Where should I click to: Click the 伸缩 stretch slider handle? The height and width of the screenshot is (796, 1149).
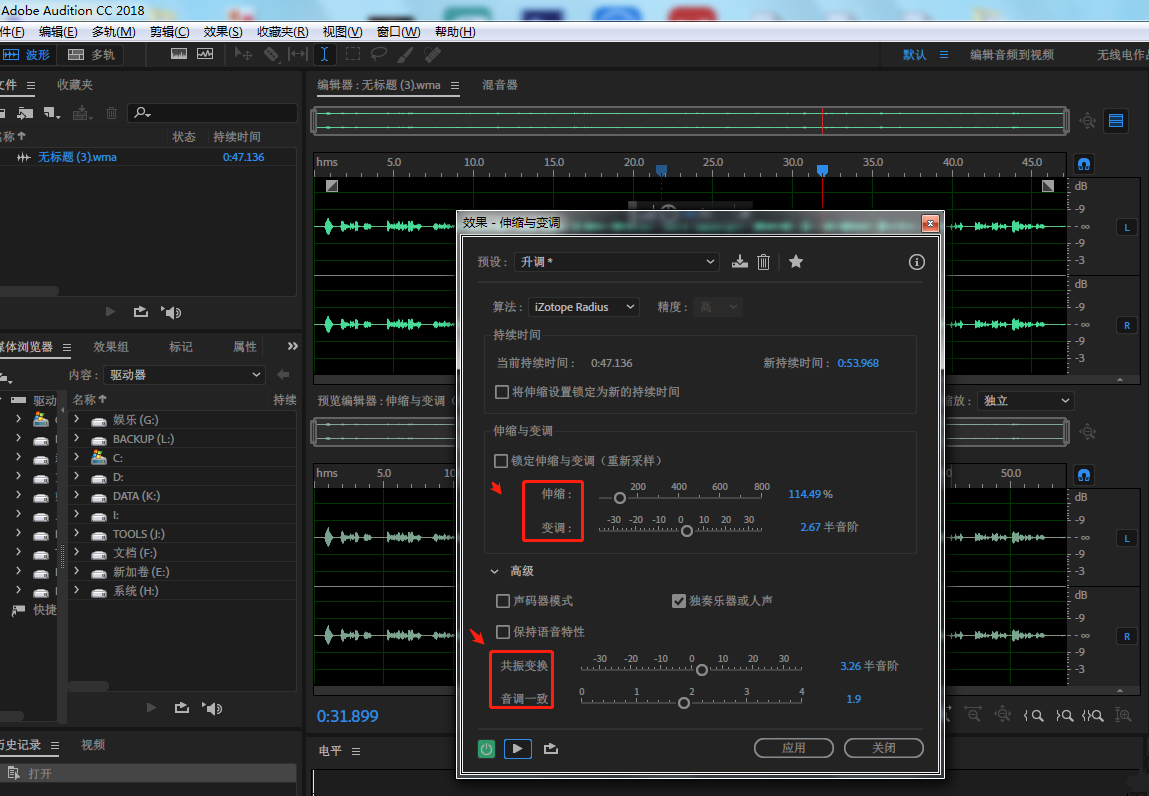(x=619, y=498)
